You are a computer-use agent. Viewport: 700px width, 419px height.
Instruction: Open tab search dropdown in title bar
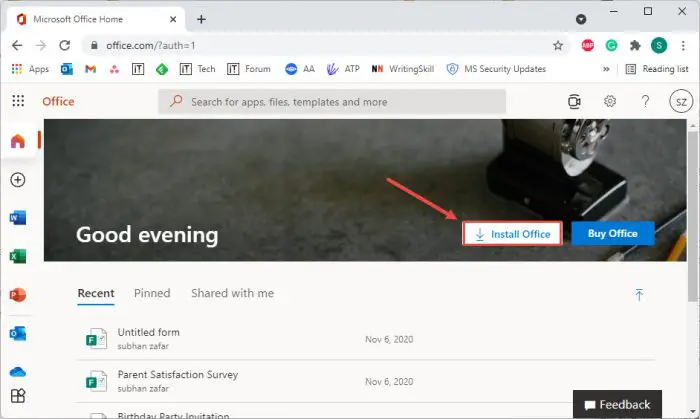[581, 19]
